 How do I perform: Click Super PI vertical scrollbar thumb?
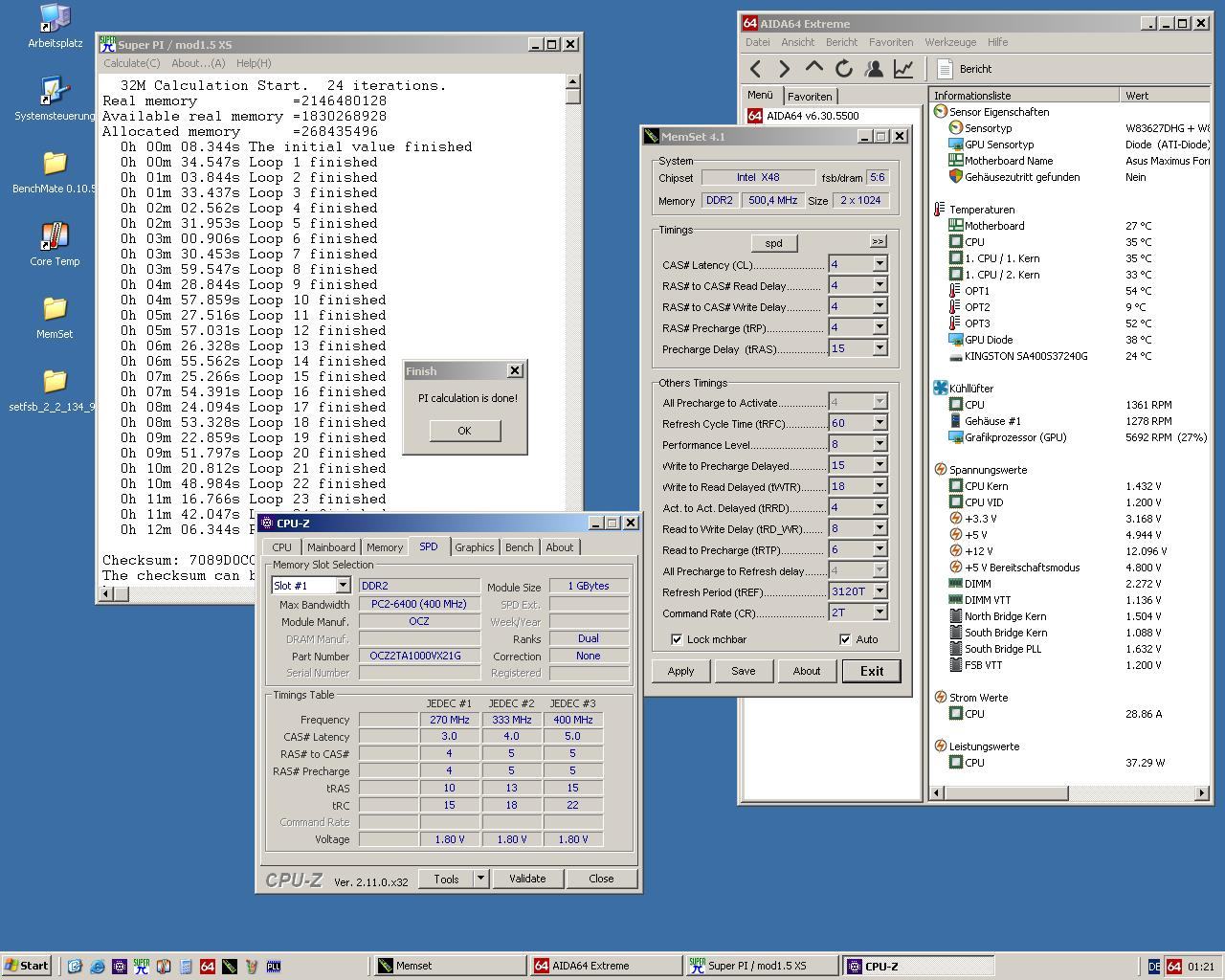coord(573,96)
